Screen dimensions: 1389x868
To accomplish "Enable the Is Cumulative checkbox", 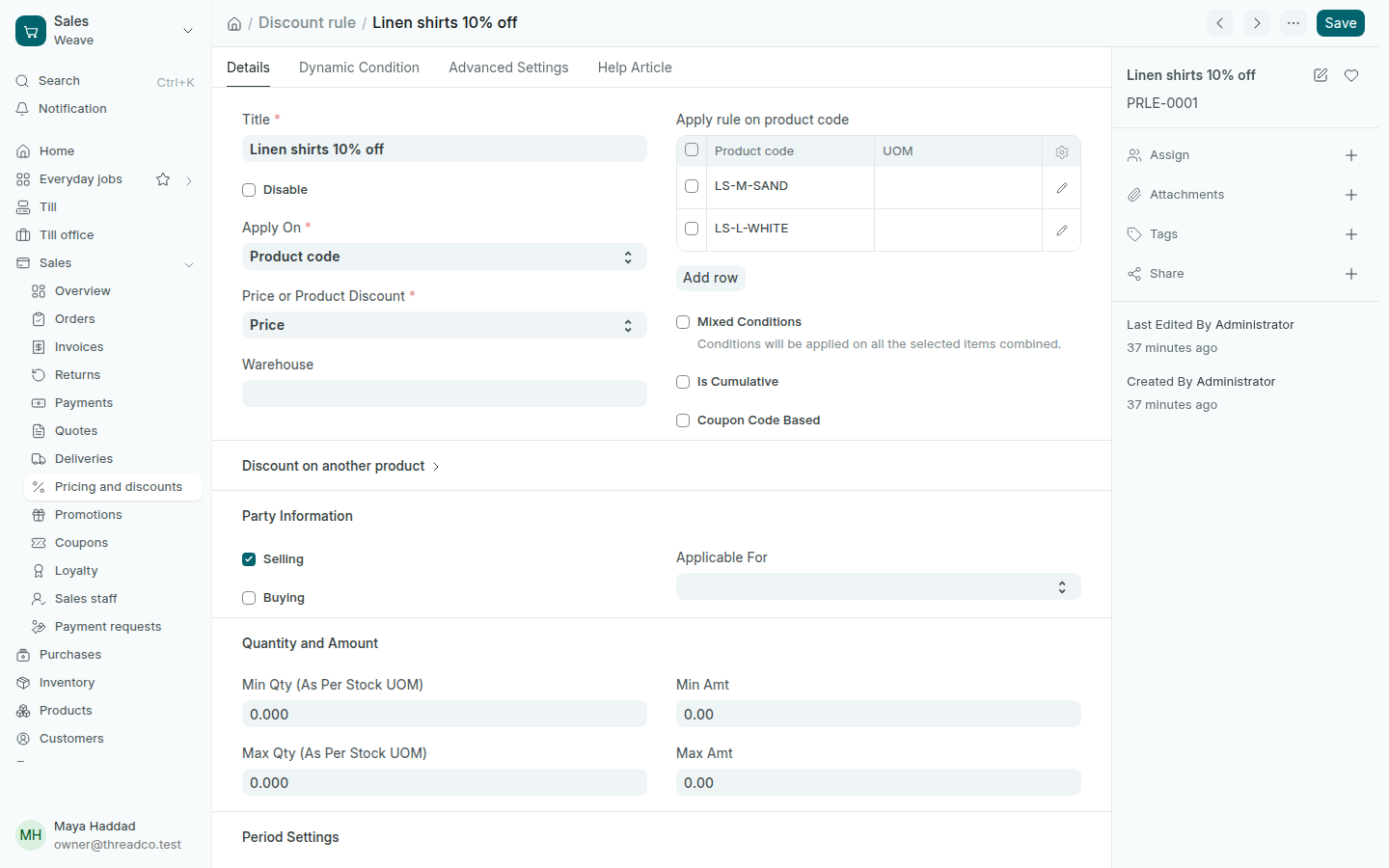I will click(683, 382).
